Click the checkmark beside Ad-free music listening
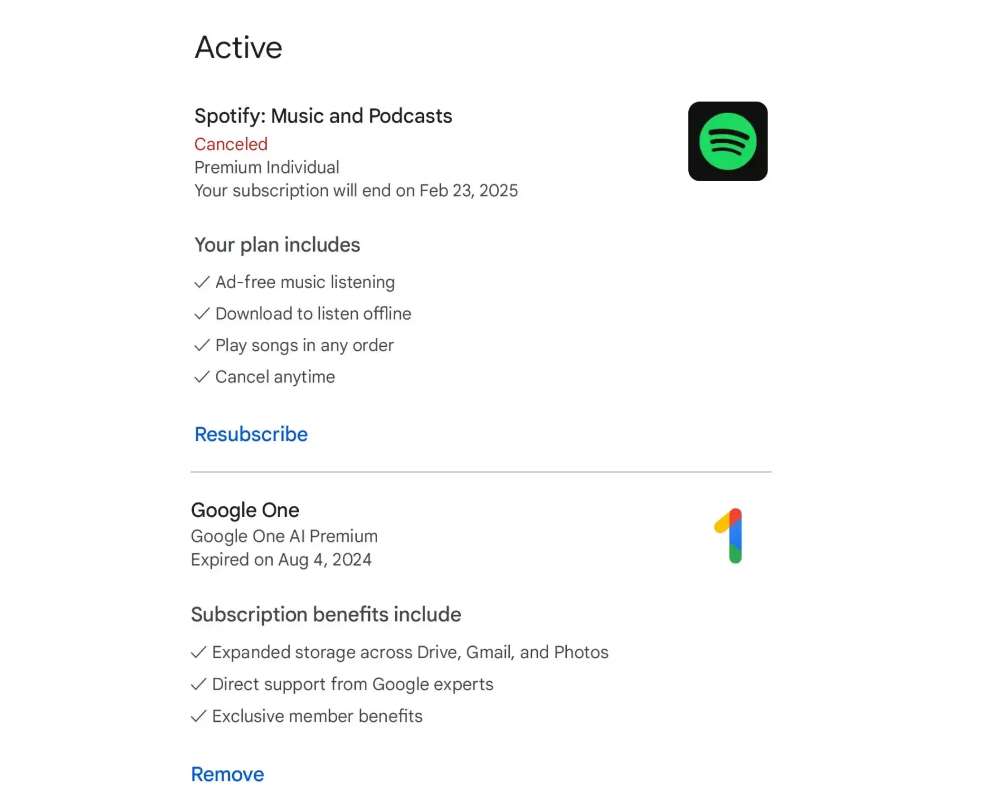Viewport: 1000px width, 800px height. [x=202, y=283]
